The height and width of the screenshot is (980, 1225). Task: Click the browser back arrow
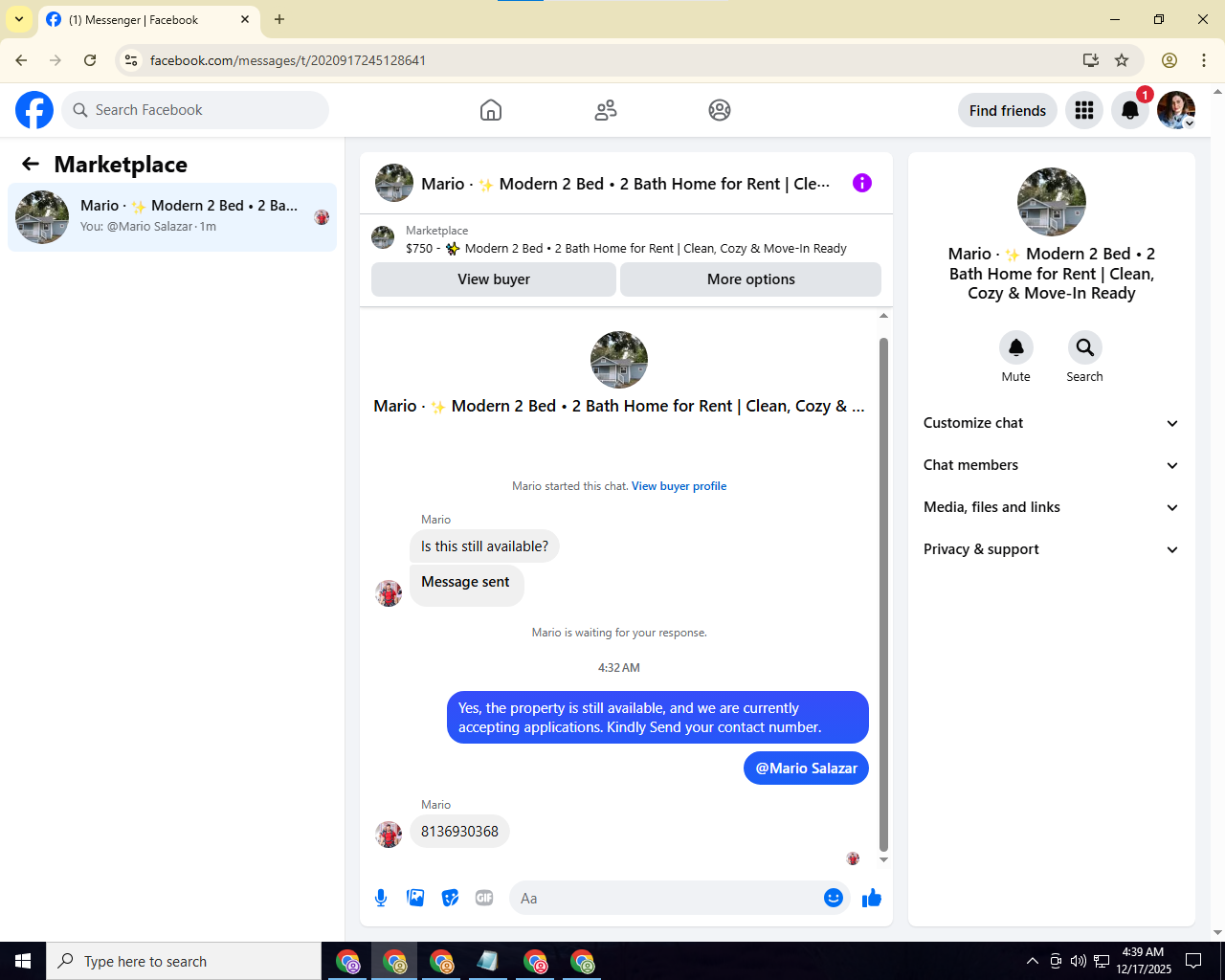[x=21, y=60]
